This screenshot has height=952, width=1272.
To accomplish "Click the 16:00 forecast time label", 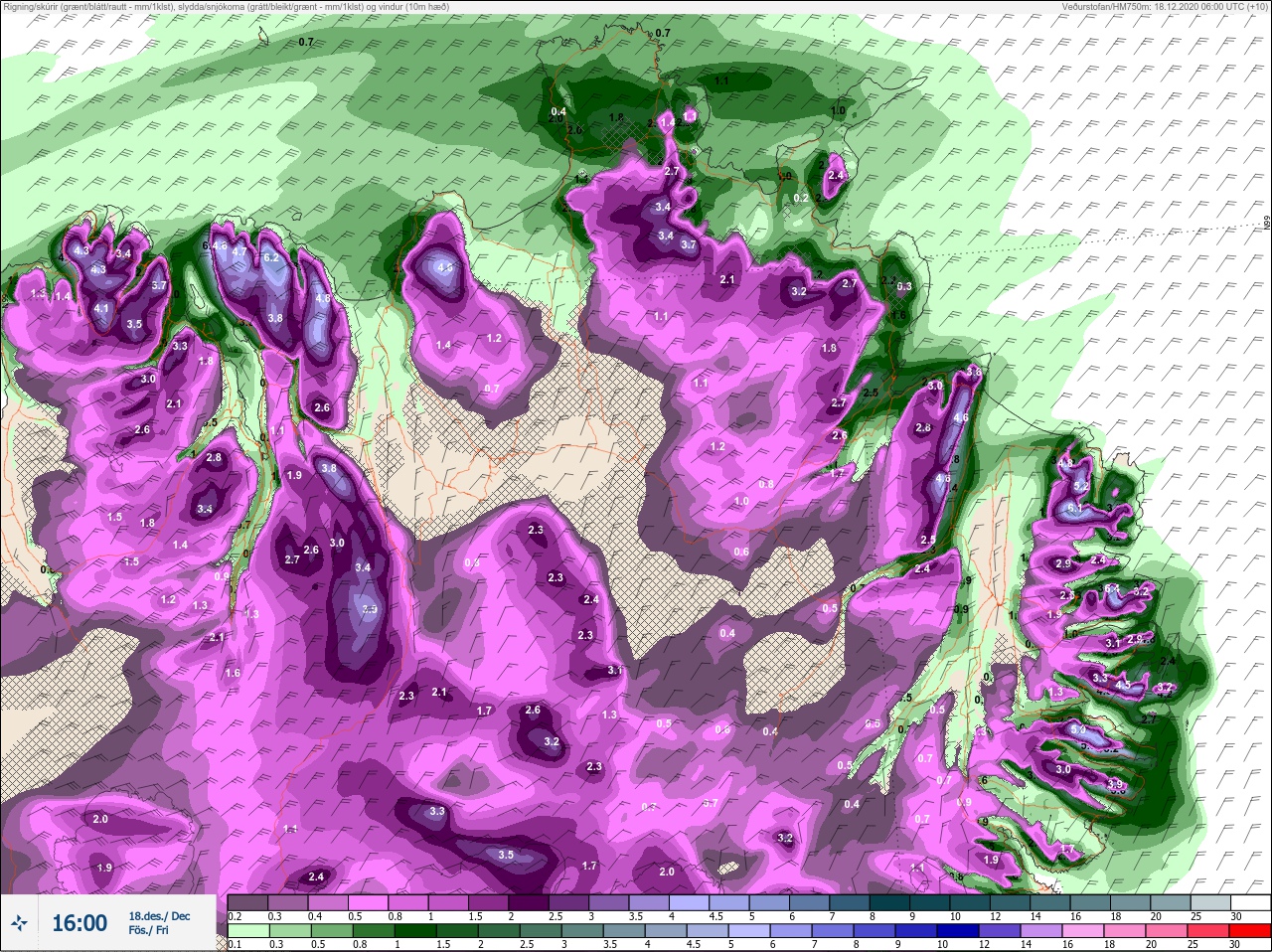I will tap(79, 923).
